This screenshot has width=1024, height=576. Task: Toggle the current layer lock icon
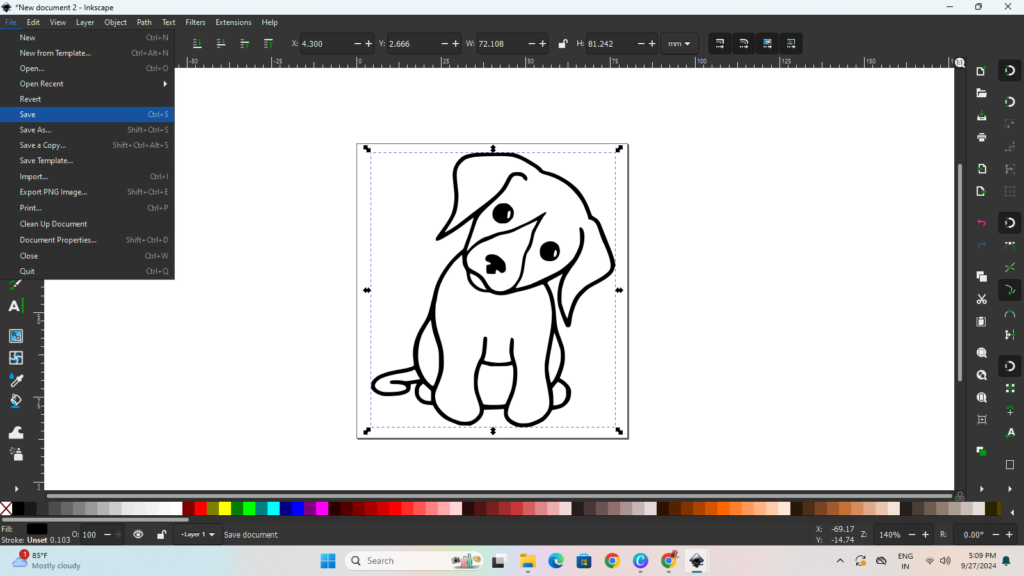(x=161, y=535)
